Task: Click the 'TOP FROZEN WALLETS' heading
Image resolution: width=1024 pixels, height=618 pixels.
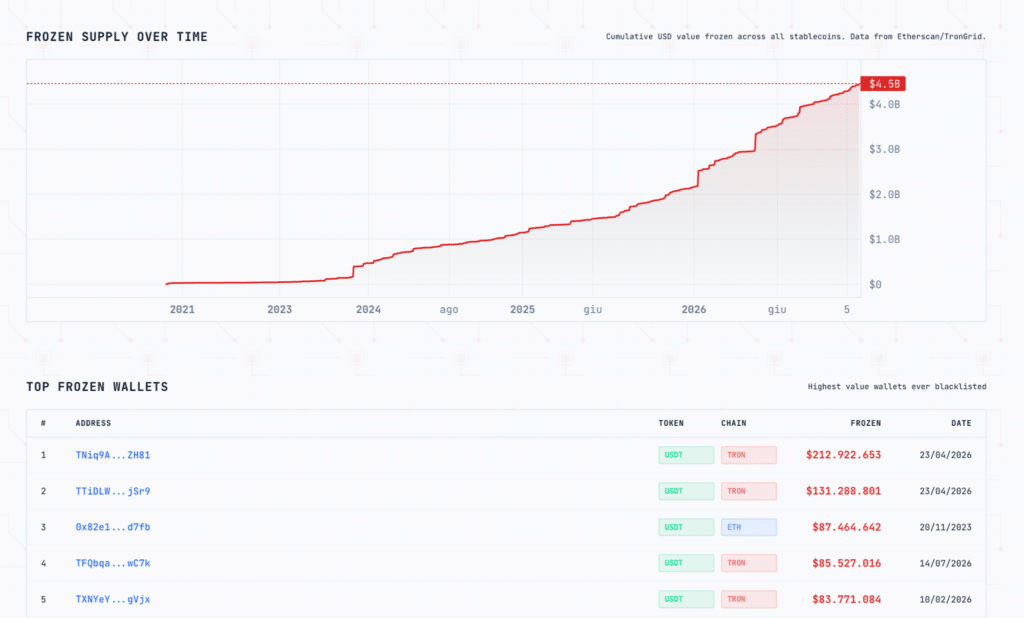Action: [x=97, y=387]
